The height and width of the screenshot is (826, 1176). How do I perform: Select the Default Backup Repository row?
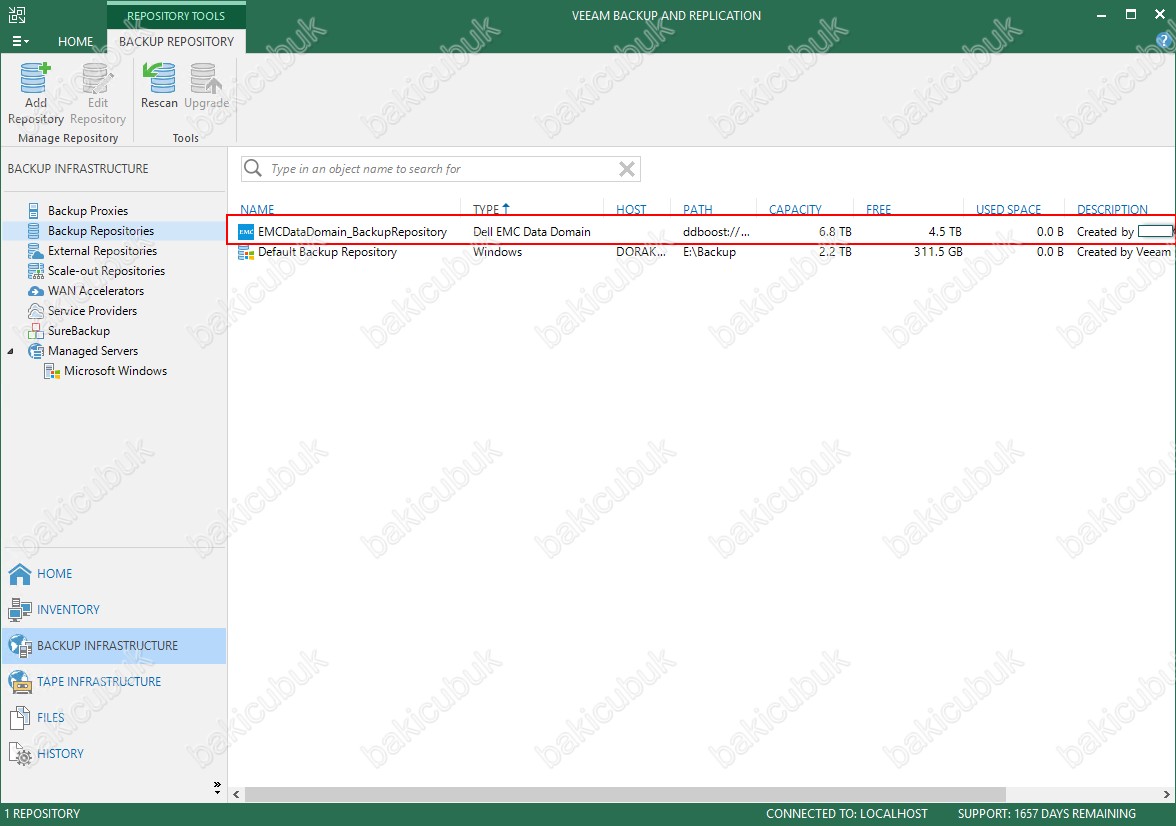point(701,252)
